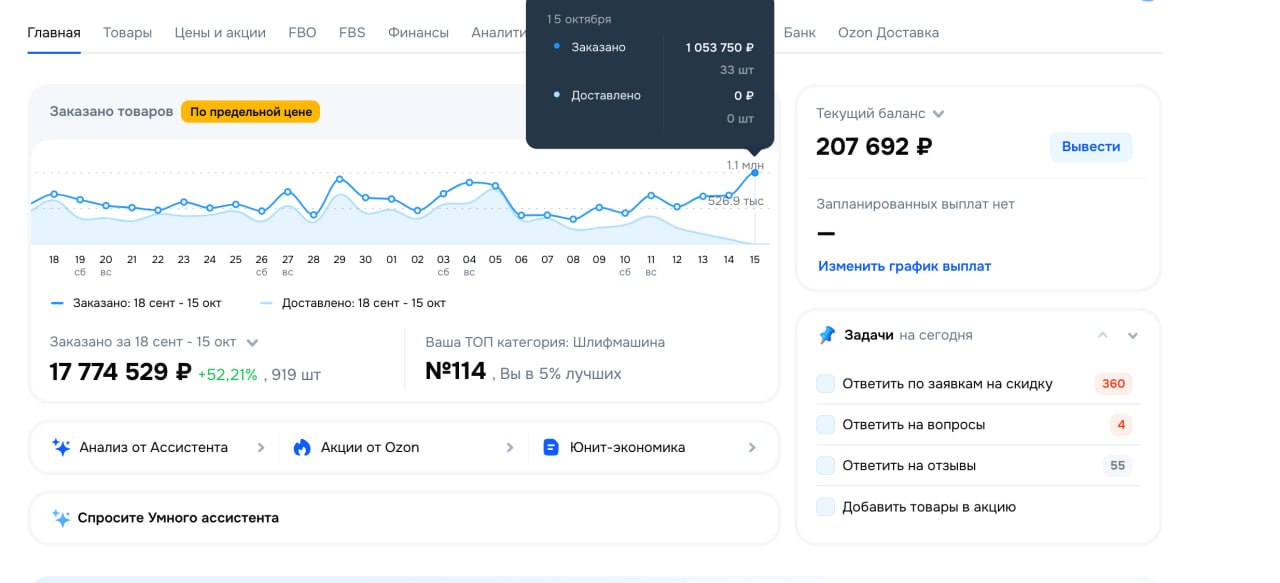The height and width of the screenshot is (583, 1280).
Task: Open Анализ от Ассистента
Action: [x=154, y=447]
